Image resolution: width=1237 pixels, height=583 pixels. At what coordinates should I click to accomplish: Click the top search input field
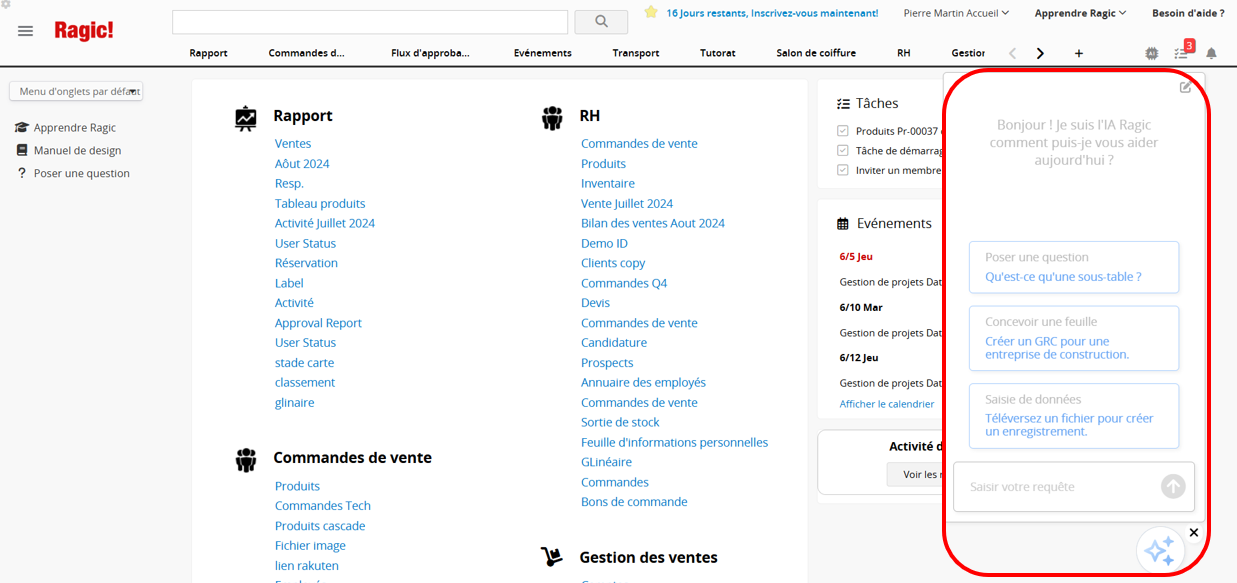pos(370,22)
